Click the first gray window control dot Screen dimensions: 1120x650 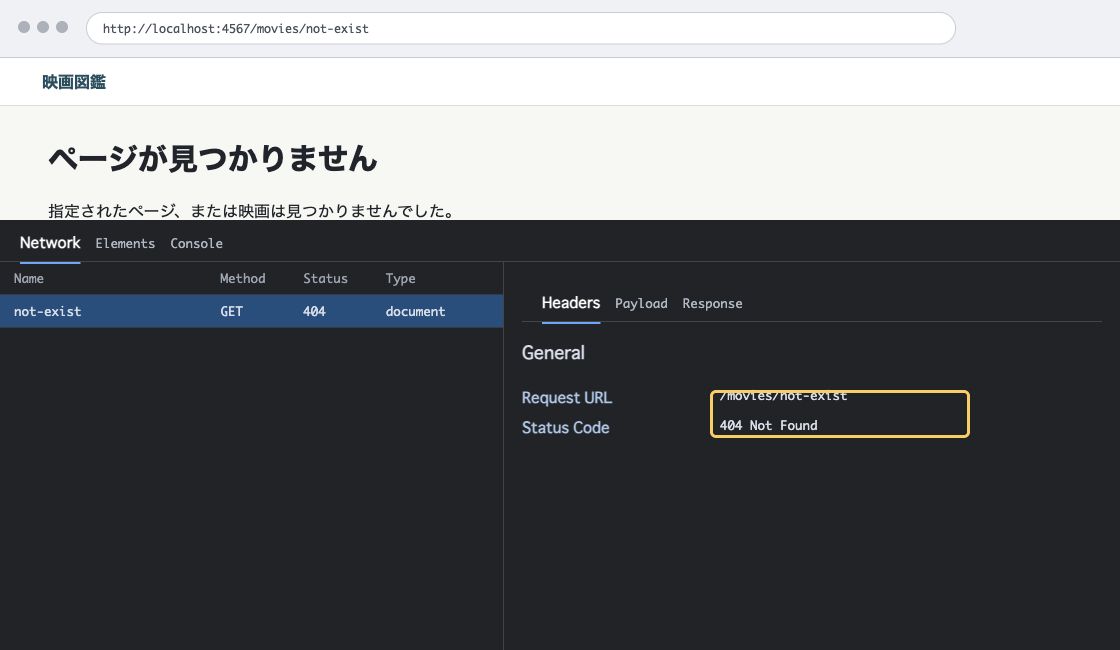(24, 27)
